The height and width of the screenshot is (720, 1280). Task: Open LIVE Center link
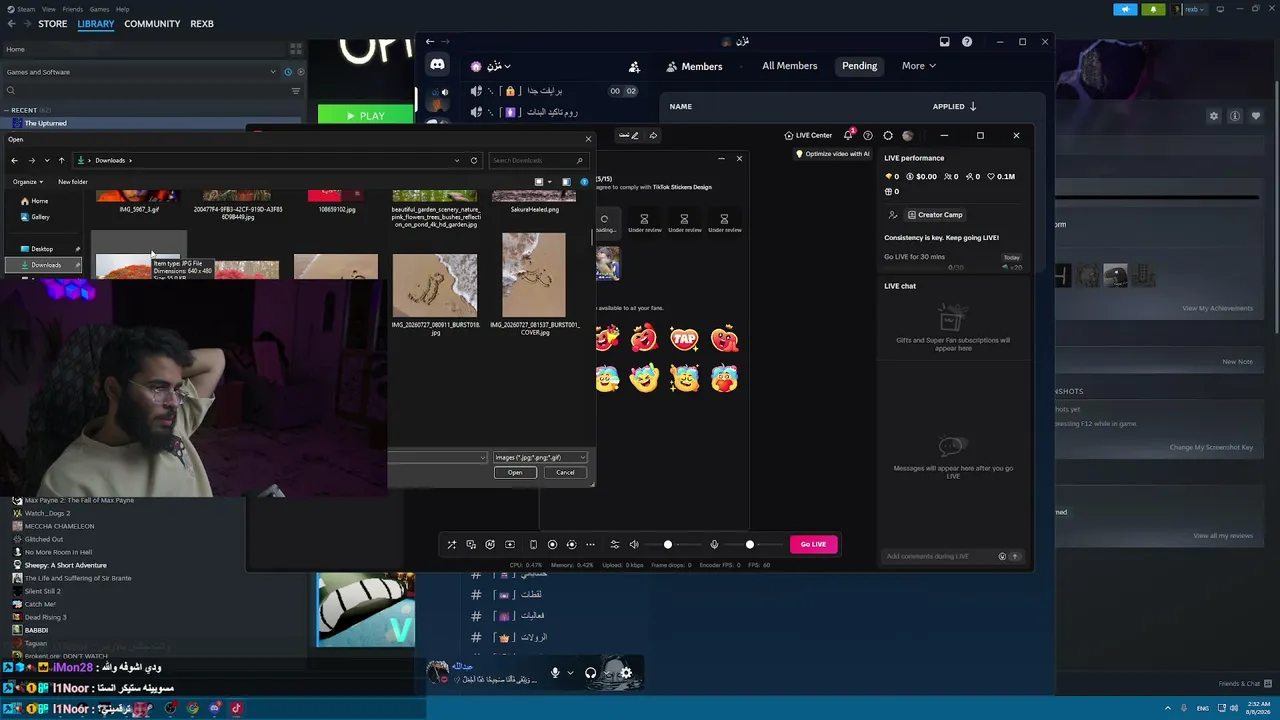click(809, 135)
